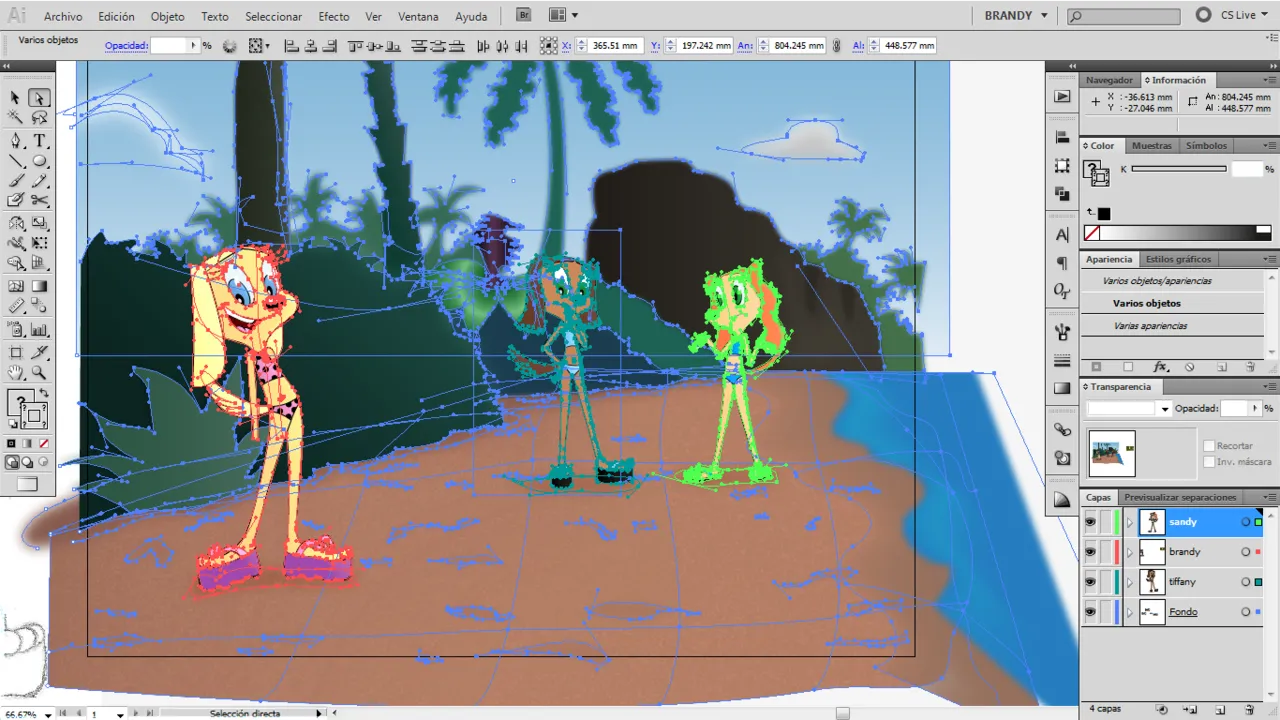Viewport: 1280px width, 720px height.
Task: Click the grayscale color ramp bar
Action: [x=1186, y=233]
